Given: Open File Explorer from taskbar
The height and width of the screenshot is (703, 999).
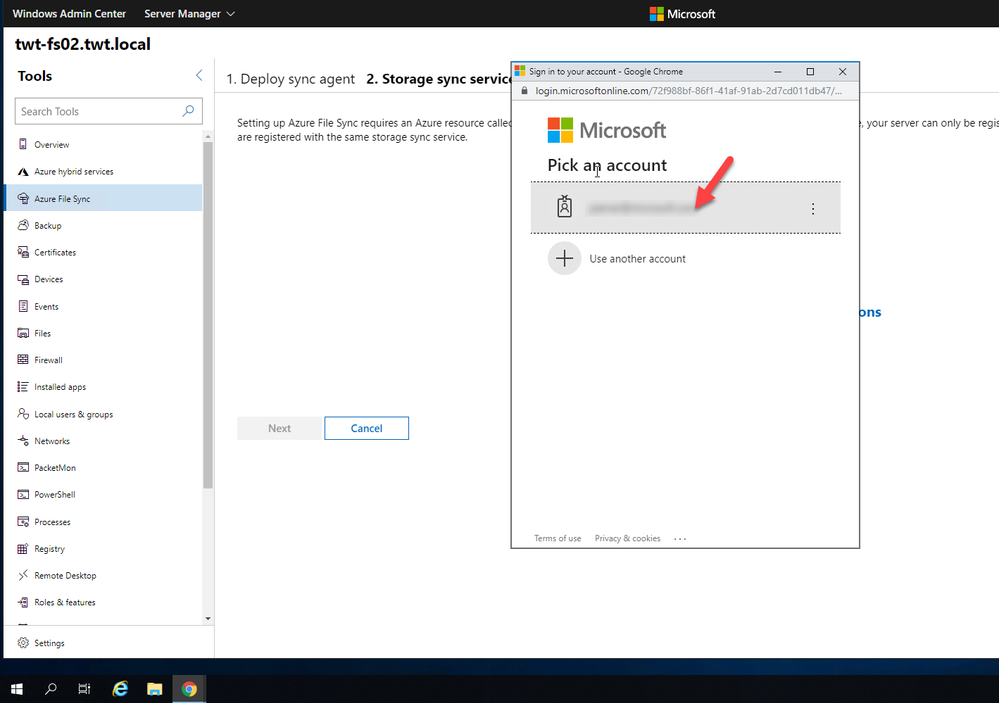Looking at the screenshot, I should click(154, 689).
